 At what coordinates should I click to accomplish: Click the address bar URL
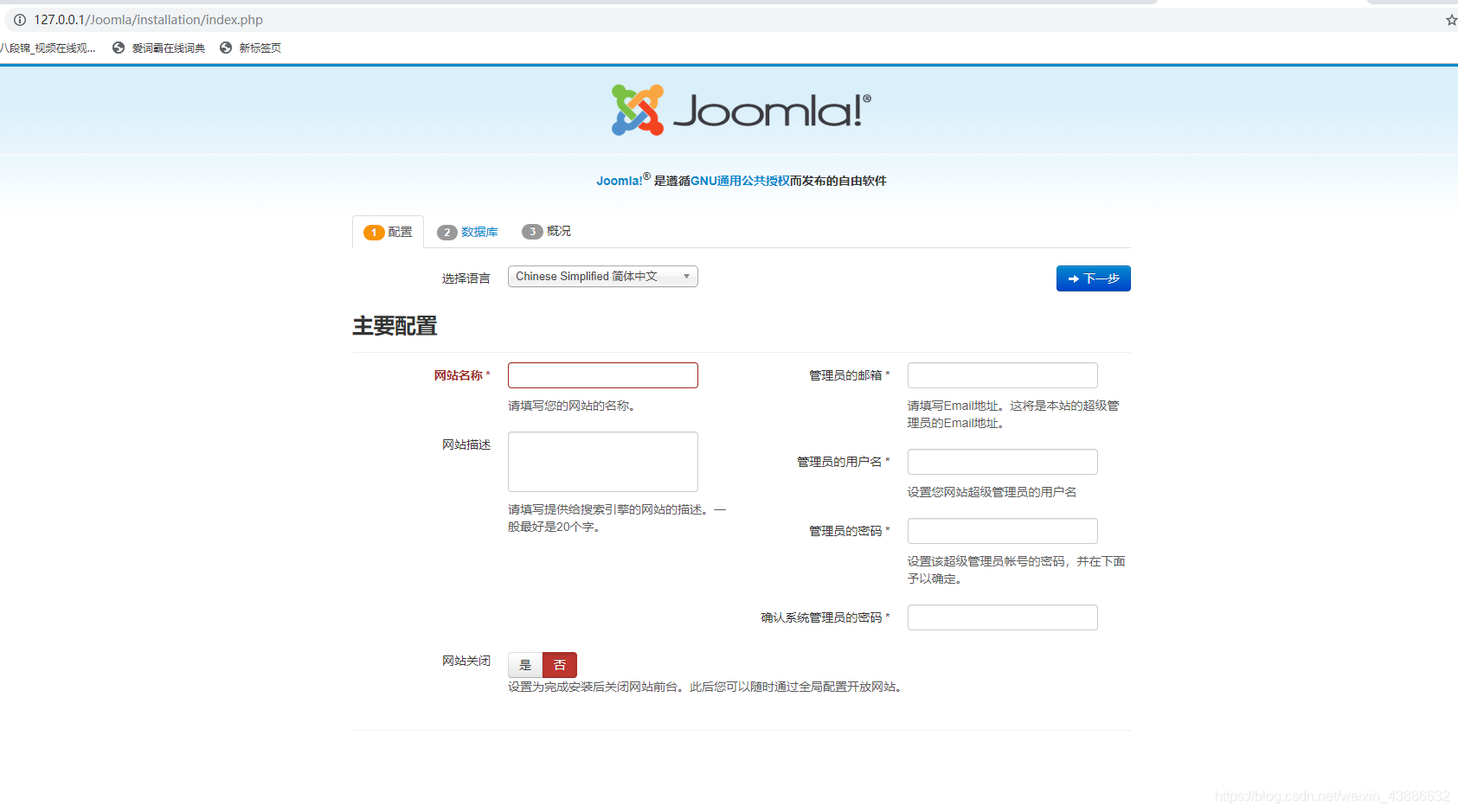149,20
